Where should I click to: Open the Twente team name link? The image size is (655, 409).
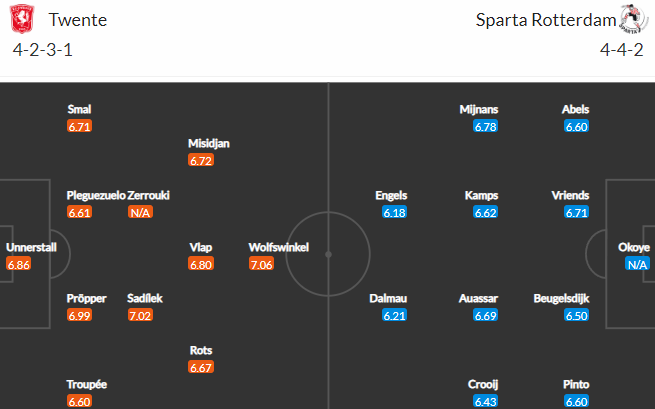78,20
